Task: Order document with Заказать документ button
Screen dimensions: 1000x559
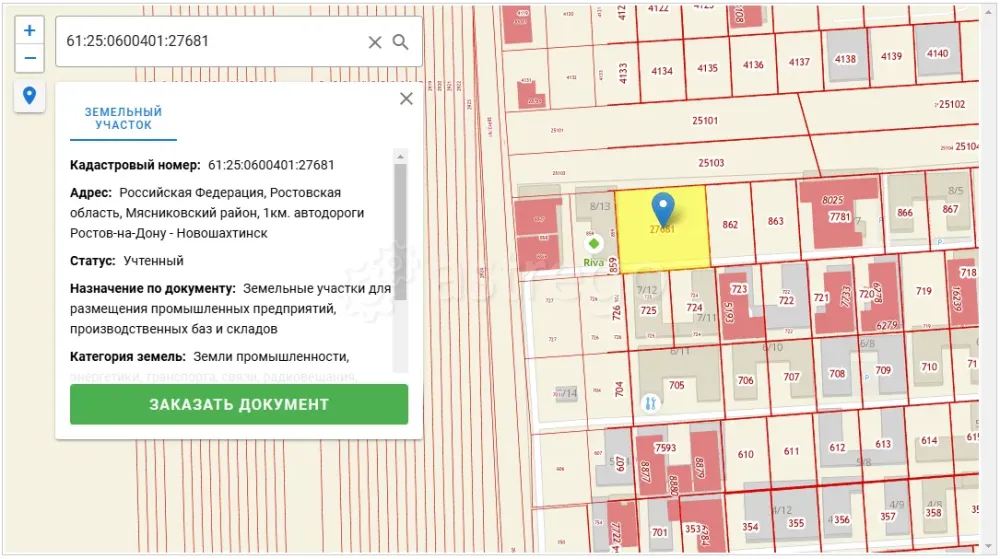Action: point(239,404)
